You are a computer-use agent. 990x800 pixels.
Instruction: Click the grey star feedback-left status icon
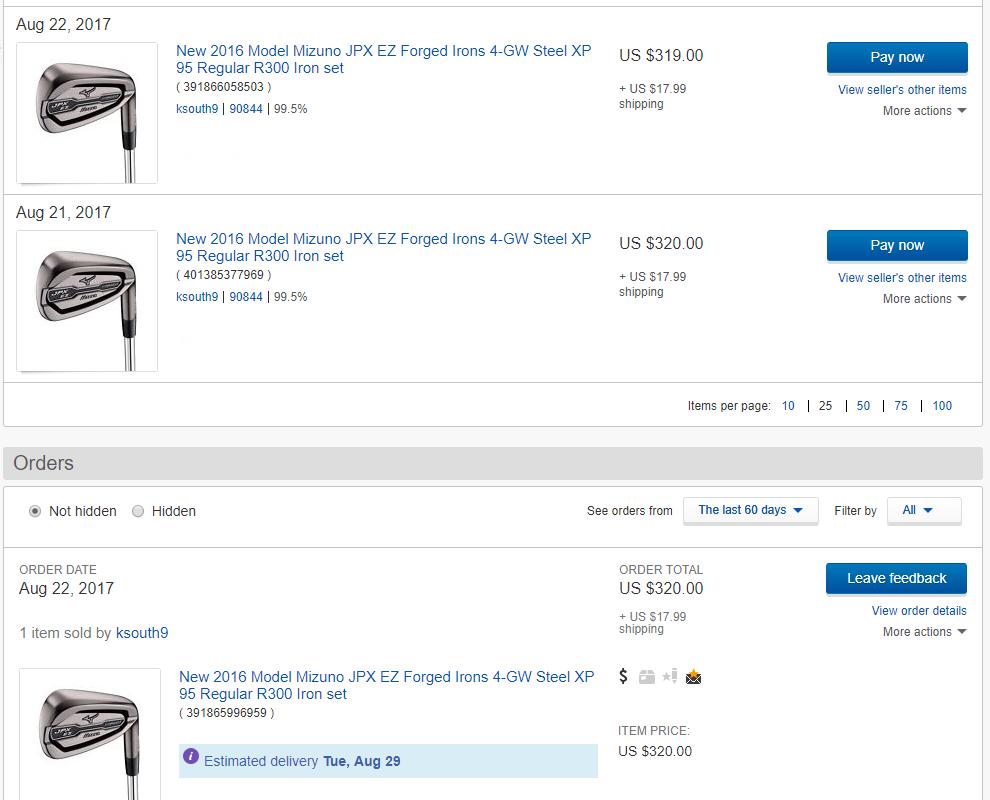click(670, 677)
